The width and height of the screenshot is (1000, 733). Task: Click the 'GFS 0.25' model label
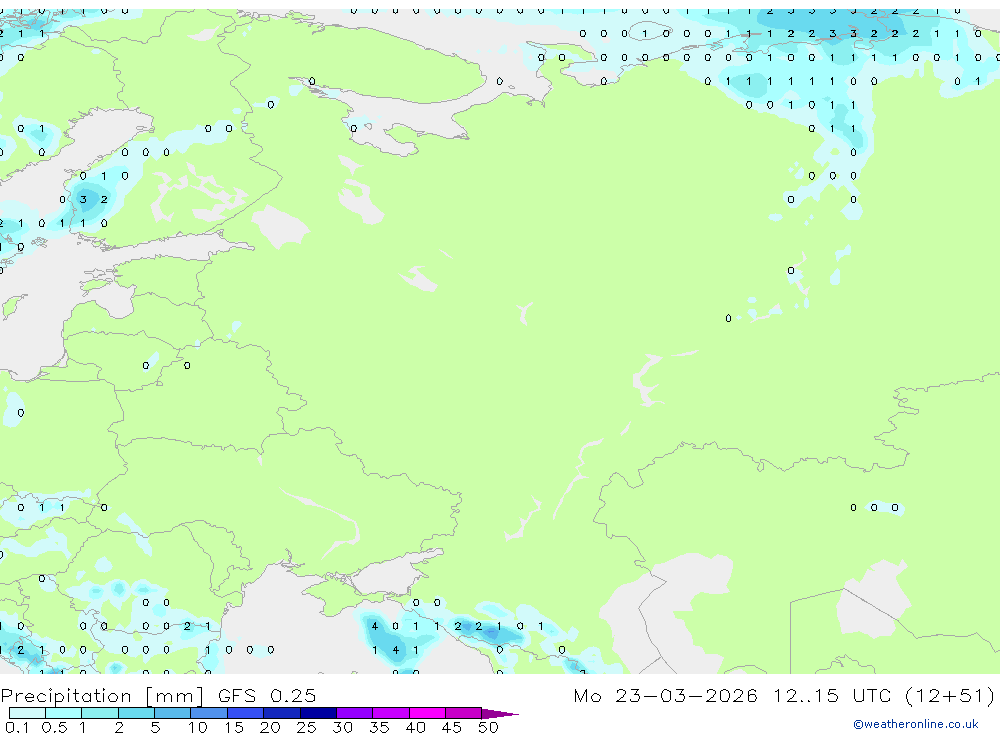pos(267,695)
